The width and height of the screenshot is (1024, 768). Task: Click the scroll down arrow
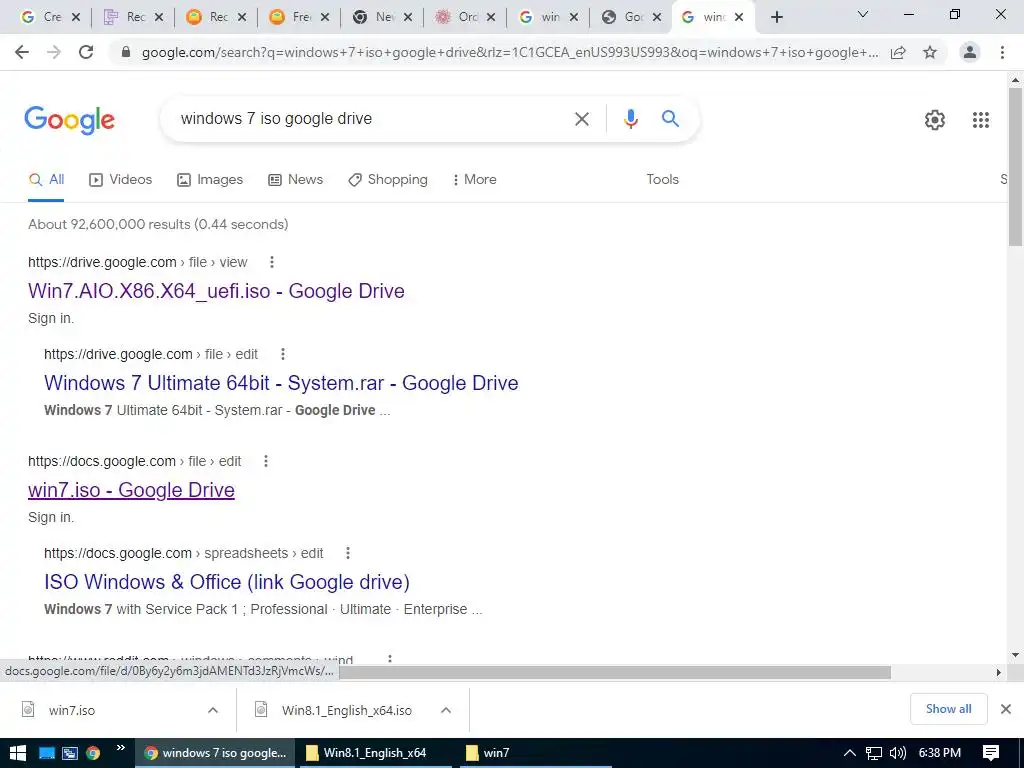point(1015,654)
